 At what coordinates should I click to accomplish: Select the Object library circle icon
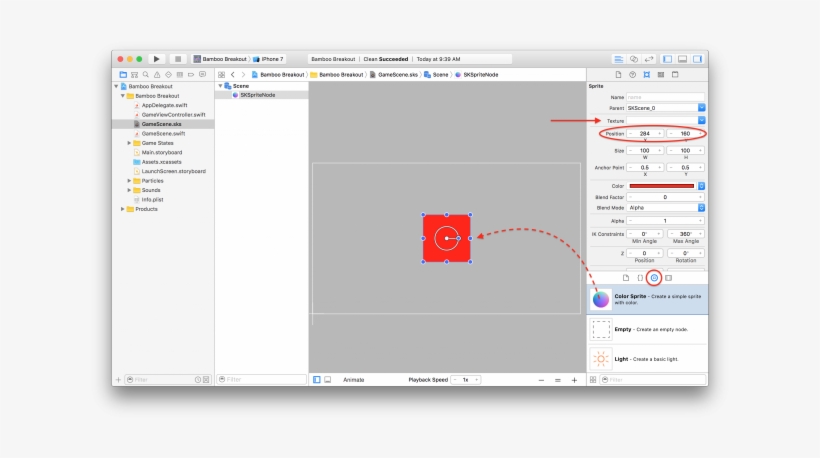pos(654,277)
